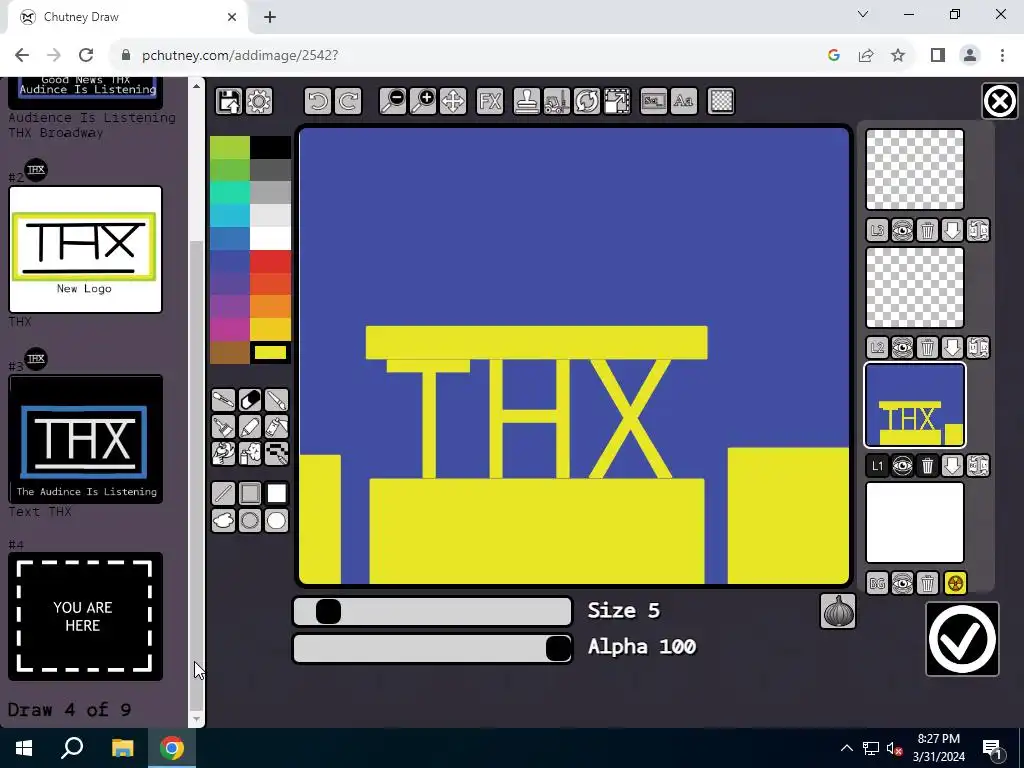Select the eyedropper tool
1024x768 pixels.
(x=223, y=400)
